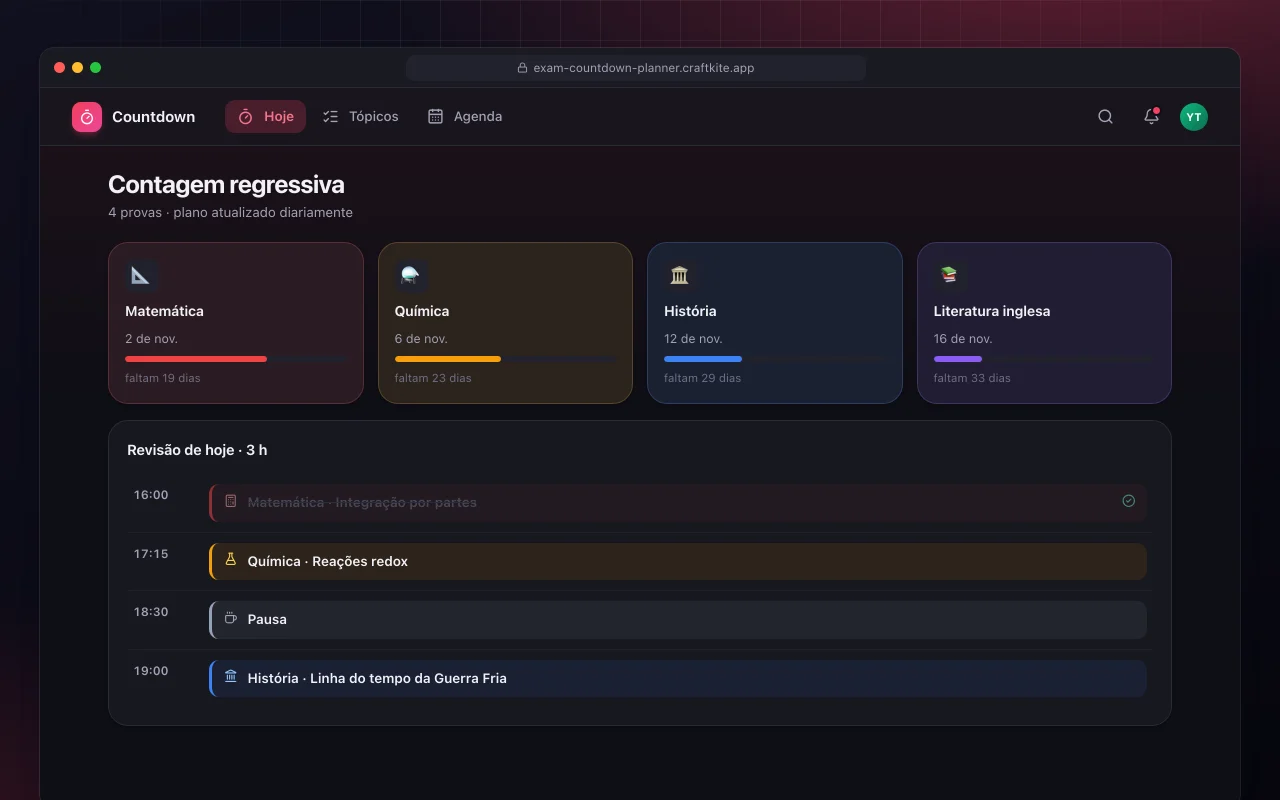Click the Literatura inglesa books icon

pos(950,275)
